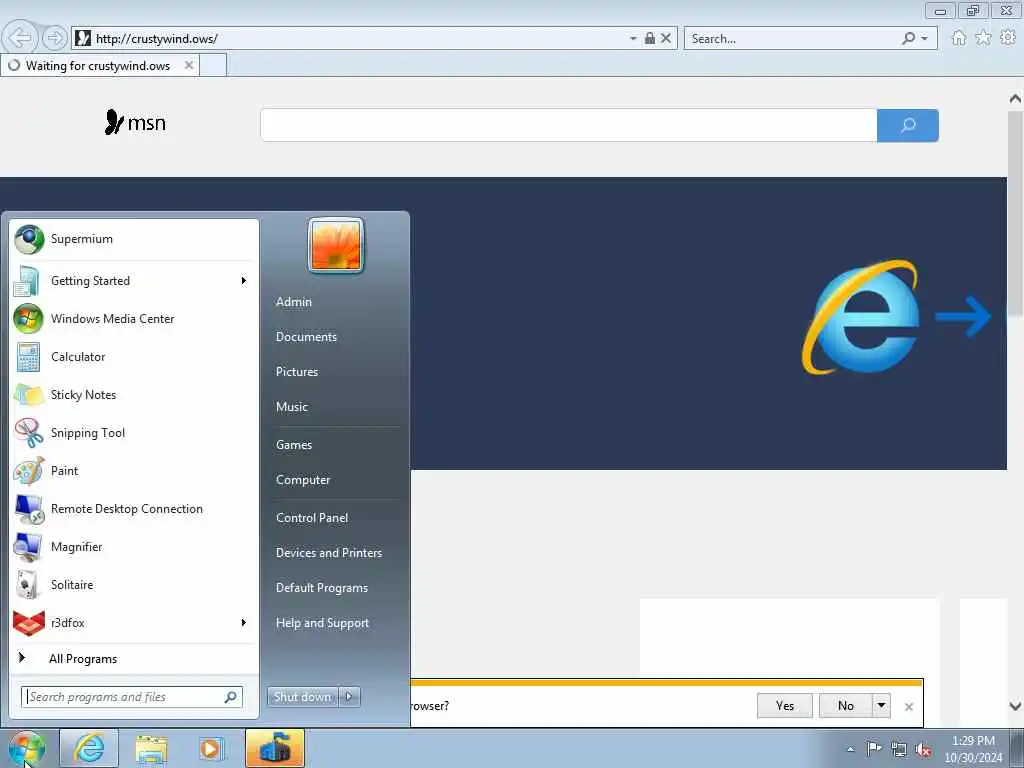Launch Magnifier
This screenshot has width=1024, height=768.
pos(134,547)
